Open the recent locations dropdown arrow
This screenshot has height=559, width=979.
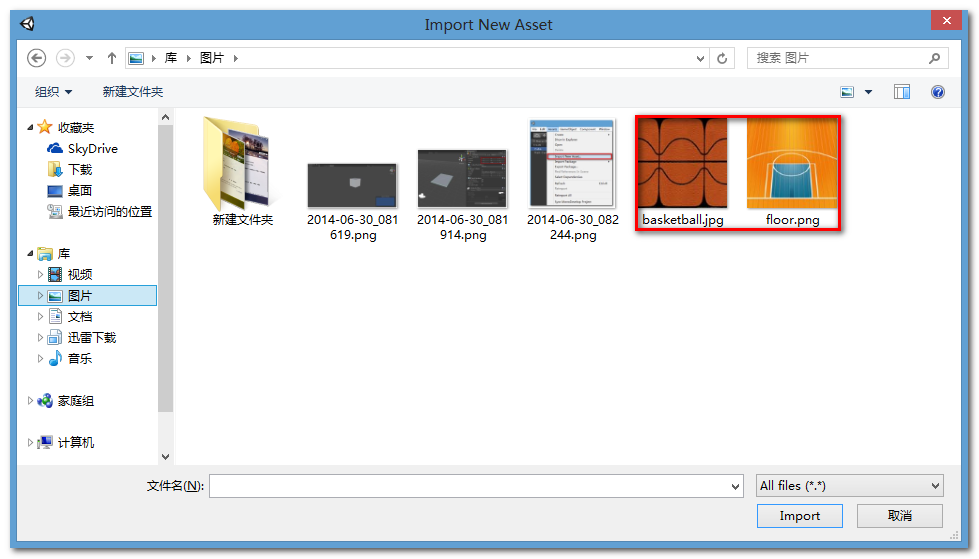[x=89, y=58]
